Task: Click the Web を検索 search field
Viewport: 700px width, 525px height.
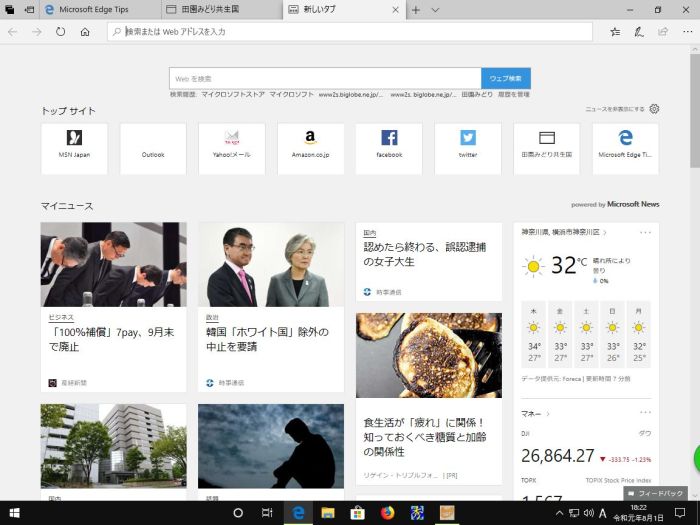Action: (x=325, y=78)
